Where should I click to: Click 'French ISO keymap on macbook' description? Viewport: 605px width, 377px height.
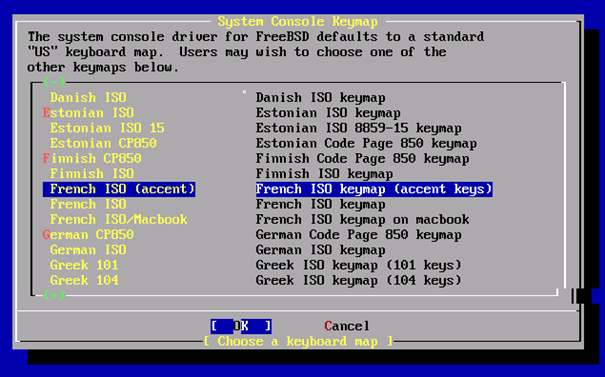coord(362,220)
